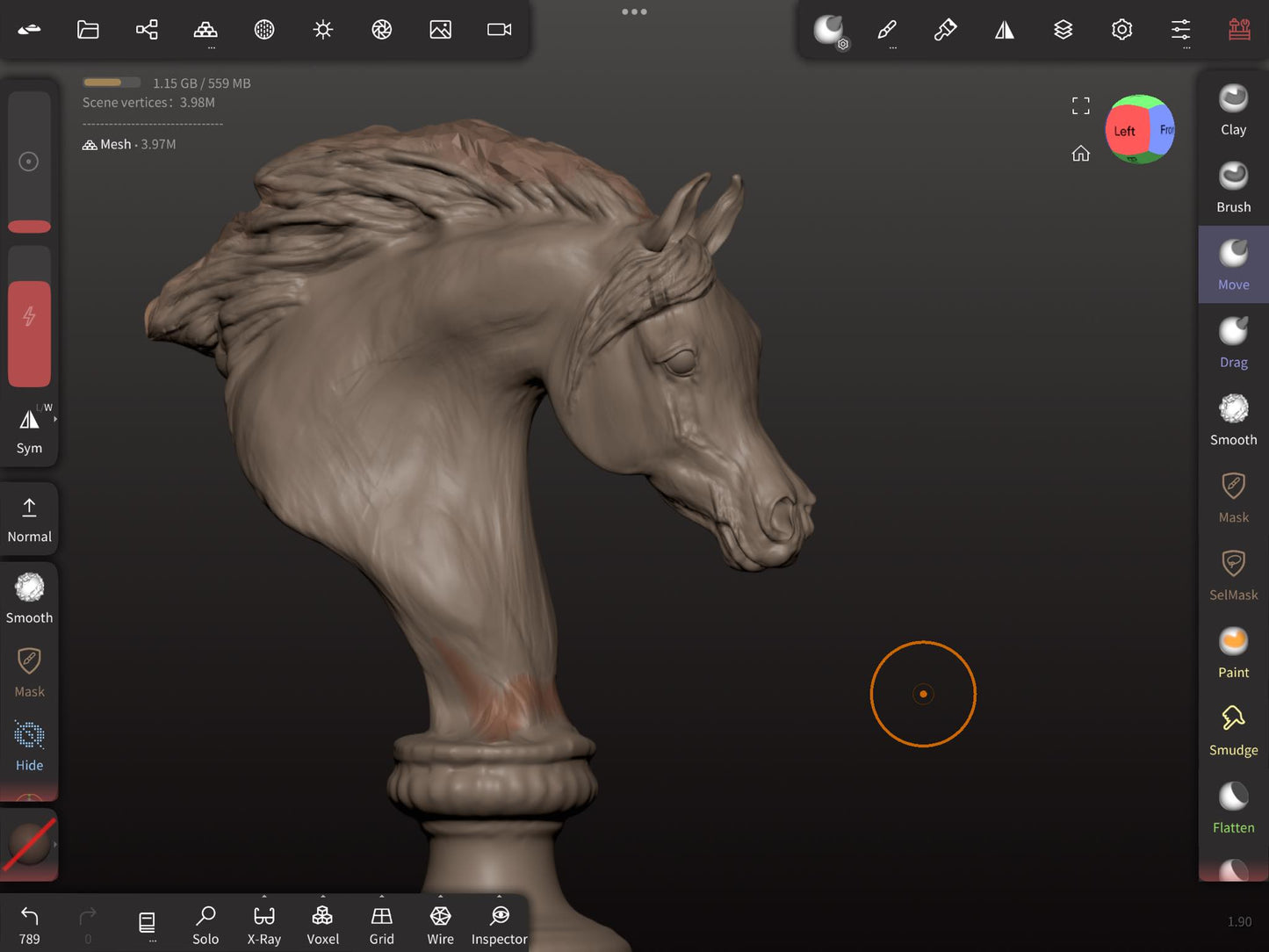The width and height of the screenshot is (1269, 952).
Task: Select the Flatten tool
Action: pyautogui.click(x=1233, y=807)
